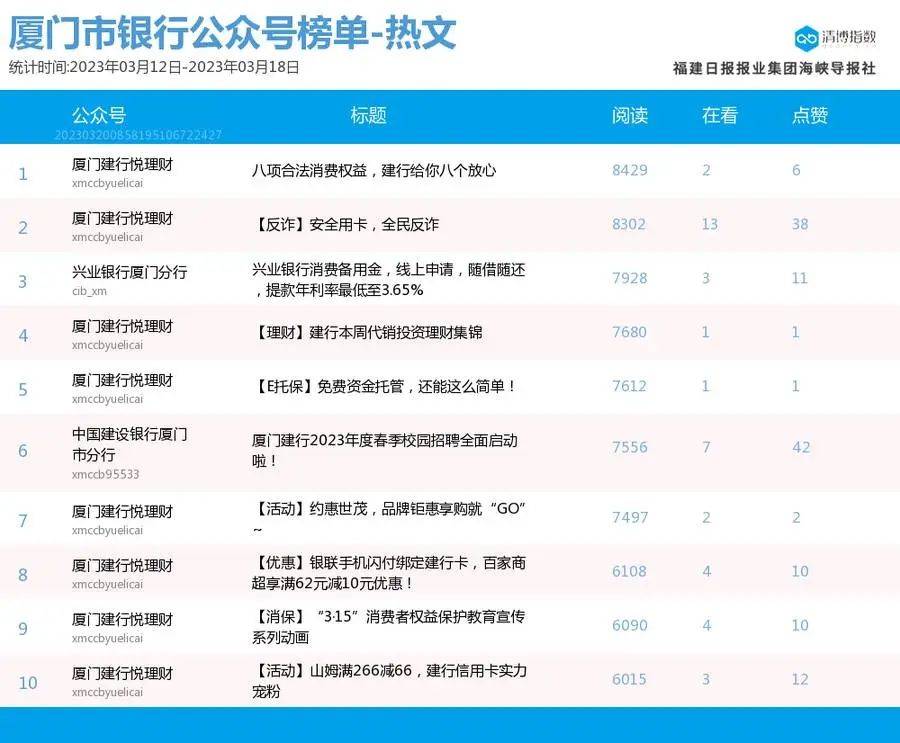Viewport: 900px width, 743px height.
Task: Click read count 7928
Action: [x=630, y=278]
